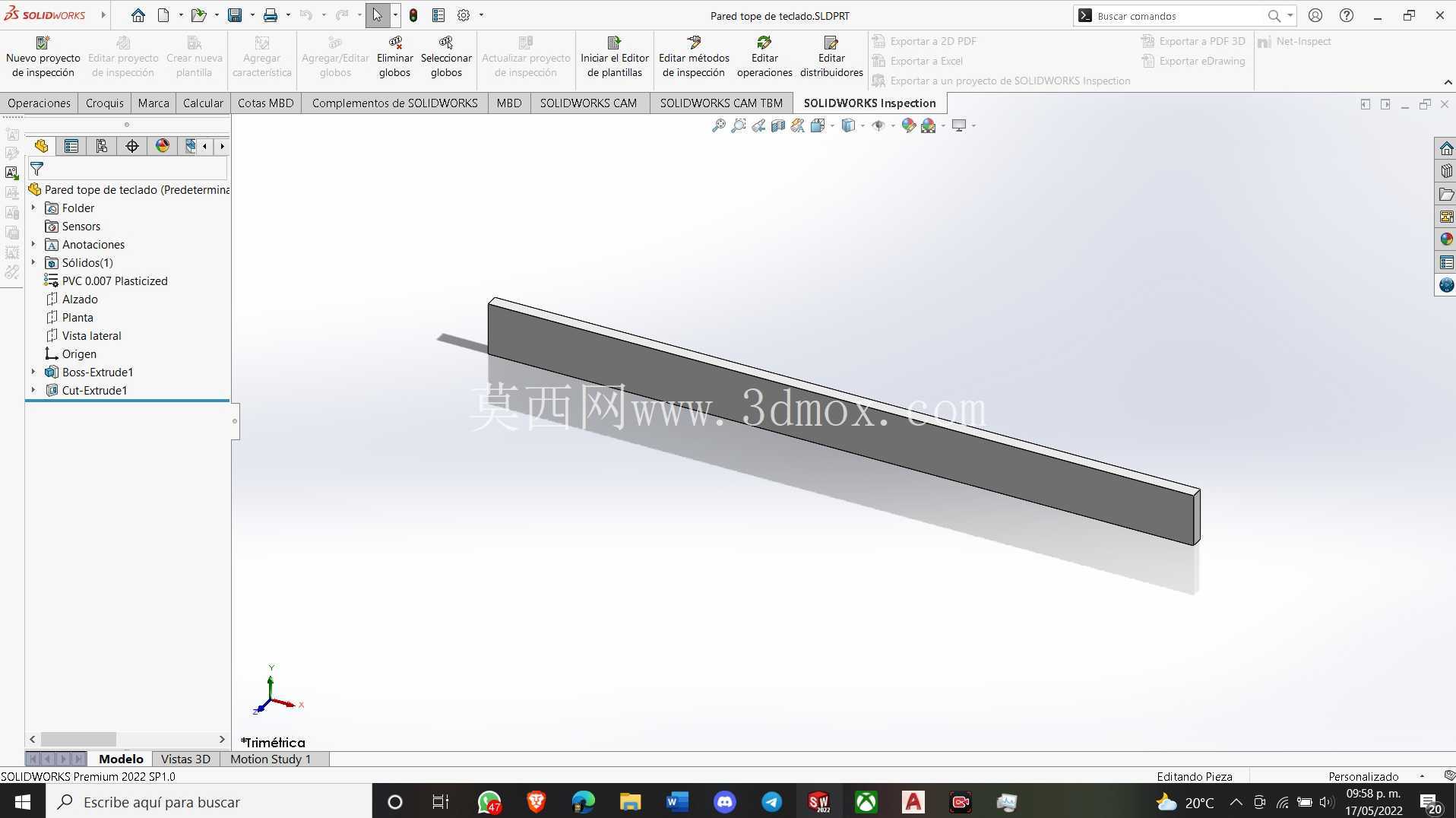Click Iniciar el Editor de plantillas

(615, 57)
